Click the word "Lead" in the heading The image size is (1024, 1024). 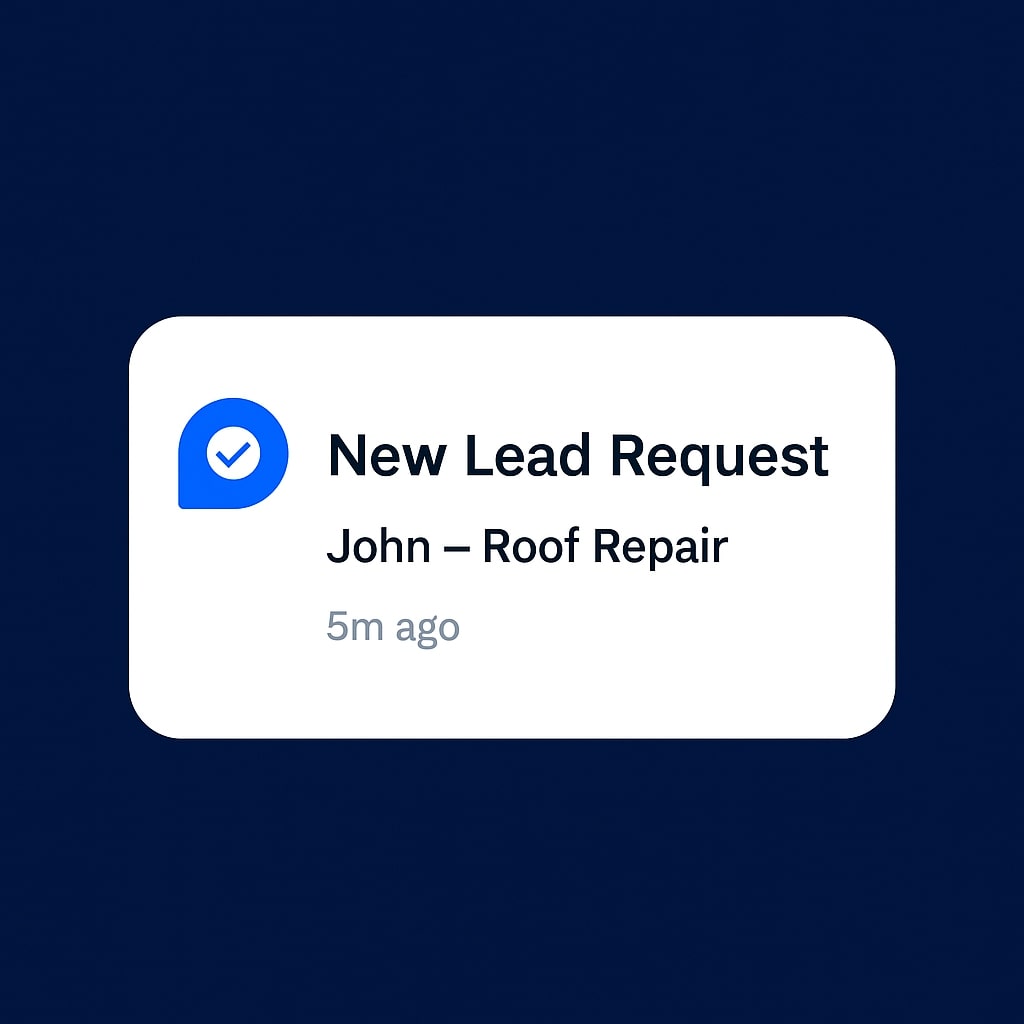528,456
